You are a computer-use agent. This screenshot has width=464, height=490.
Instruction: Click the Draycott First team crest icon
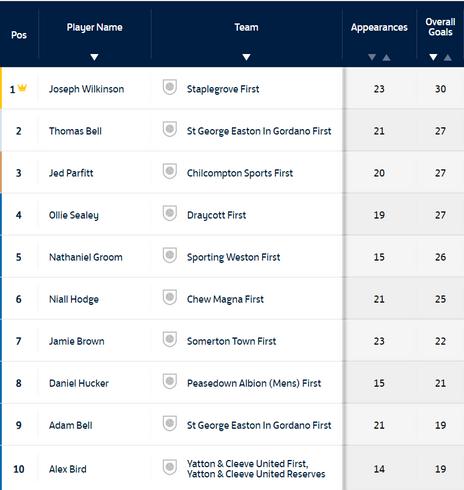point(170,213)
